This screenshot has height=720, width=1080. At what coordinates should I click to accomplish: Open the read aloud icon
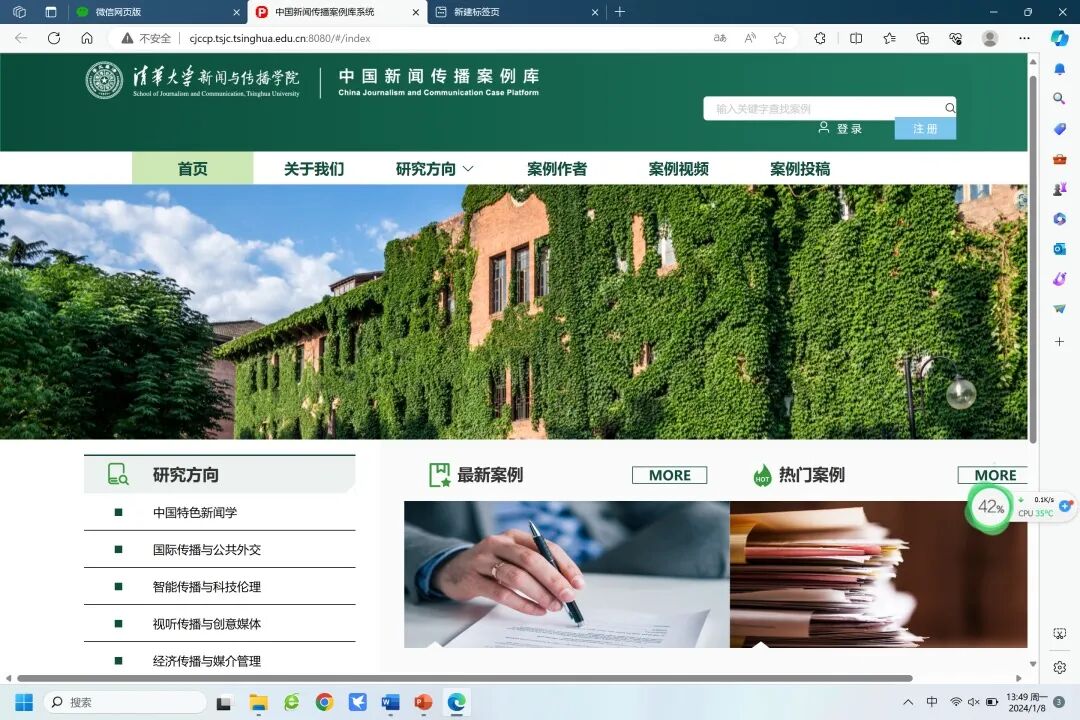click(x=750, y=38)
